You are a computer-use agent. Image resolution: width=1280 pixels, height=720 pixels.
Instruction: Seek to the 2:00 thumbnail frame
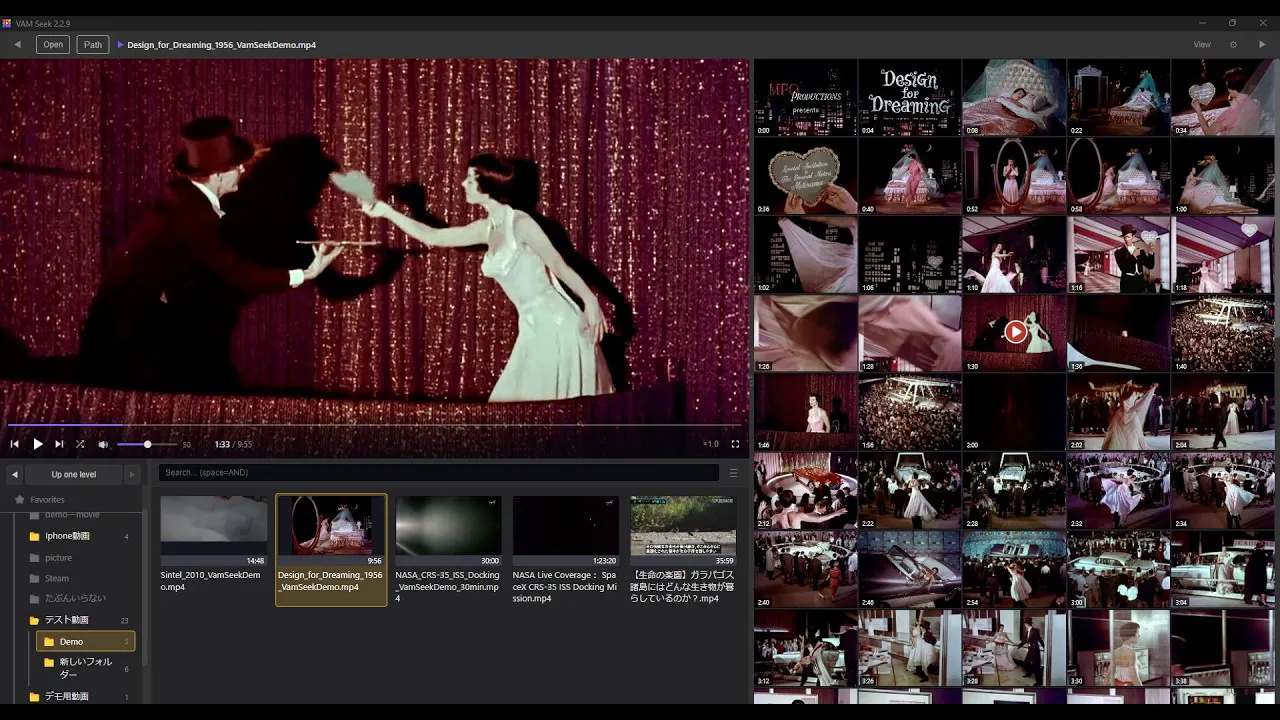tap(1014, 412)
